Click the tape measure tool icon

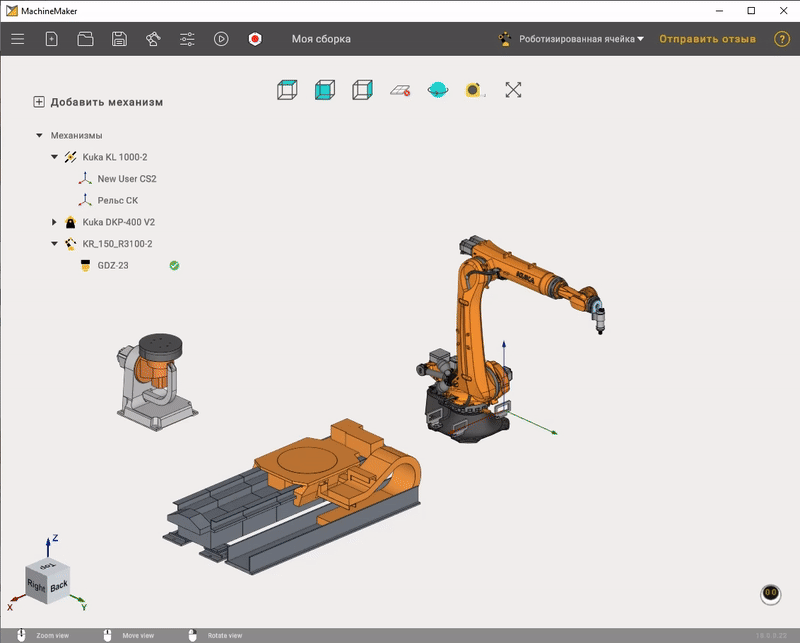(x=475, y=90)
